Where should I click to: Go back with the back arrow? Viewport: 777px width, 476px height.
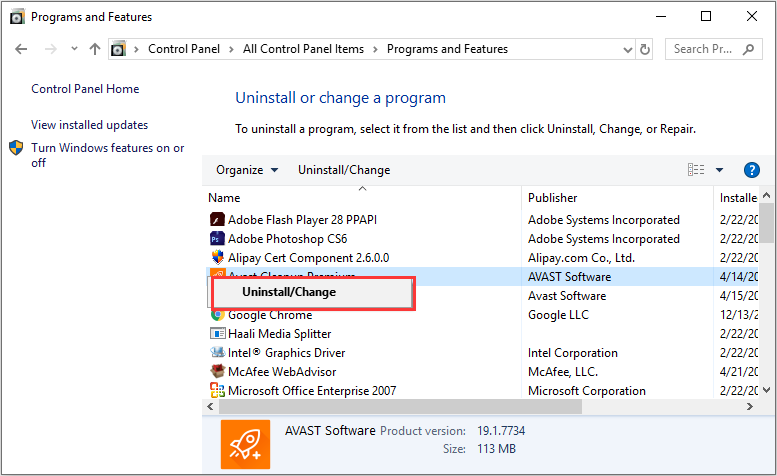coord(21,49)
